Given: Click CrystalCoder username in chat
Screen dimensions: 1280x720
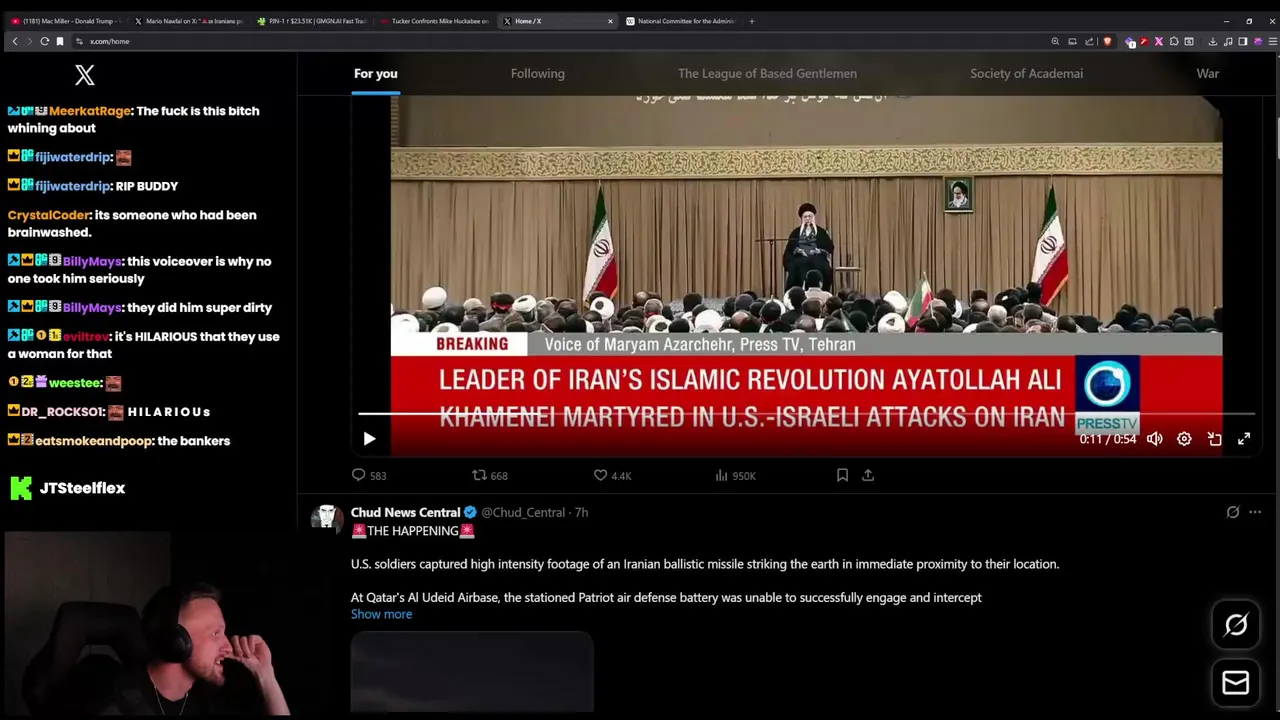Looking at the screenshot, I should pos(48,215).
